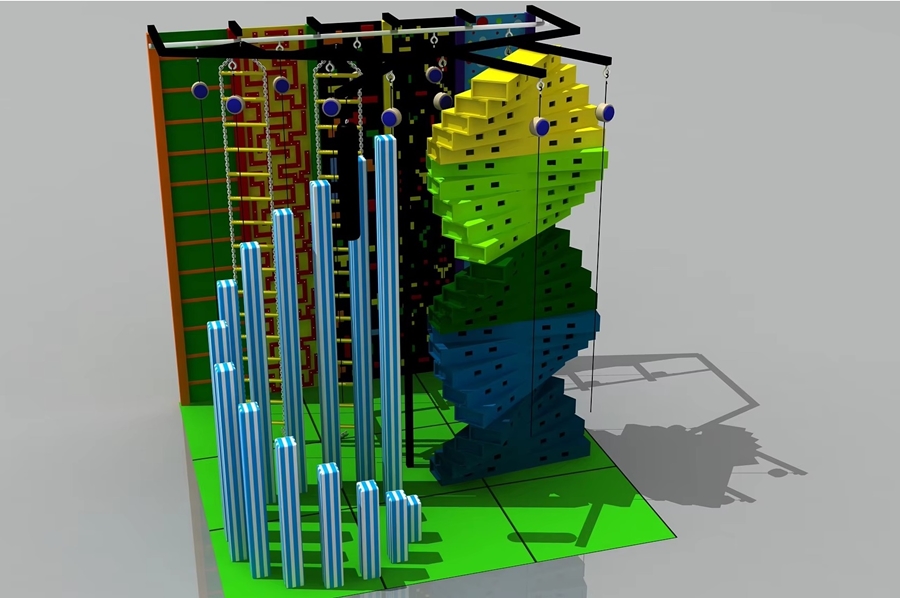
Task: Click the red maze-pattern climbing wall
Action: [x=276, y=207]
